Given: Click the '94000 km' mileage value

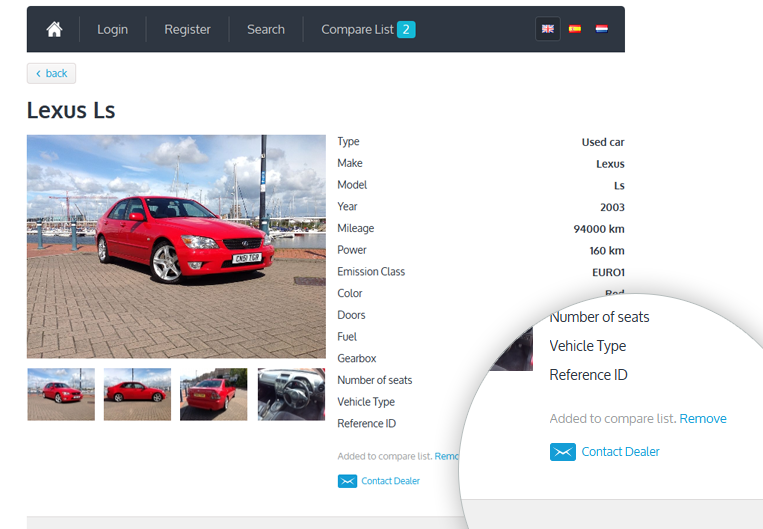Looking at the screenshot, I should tap(599, 229).
